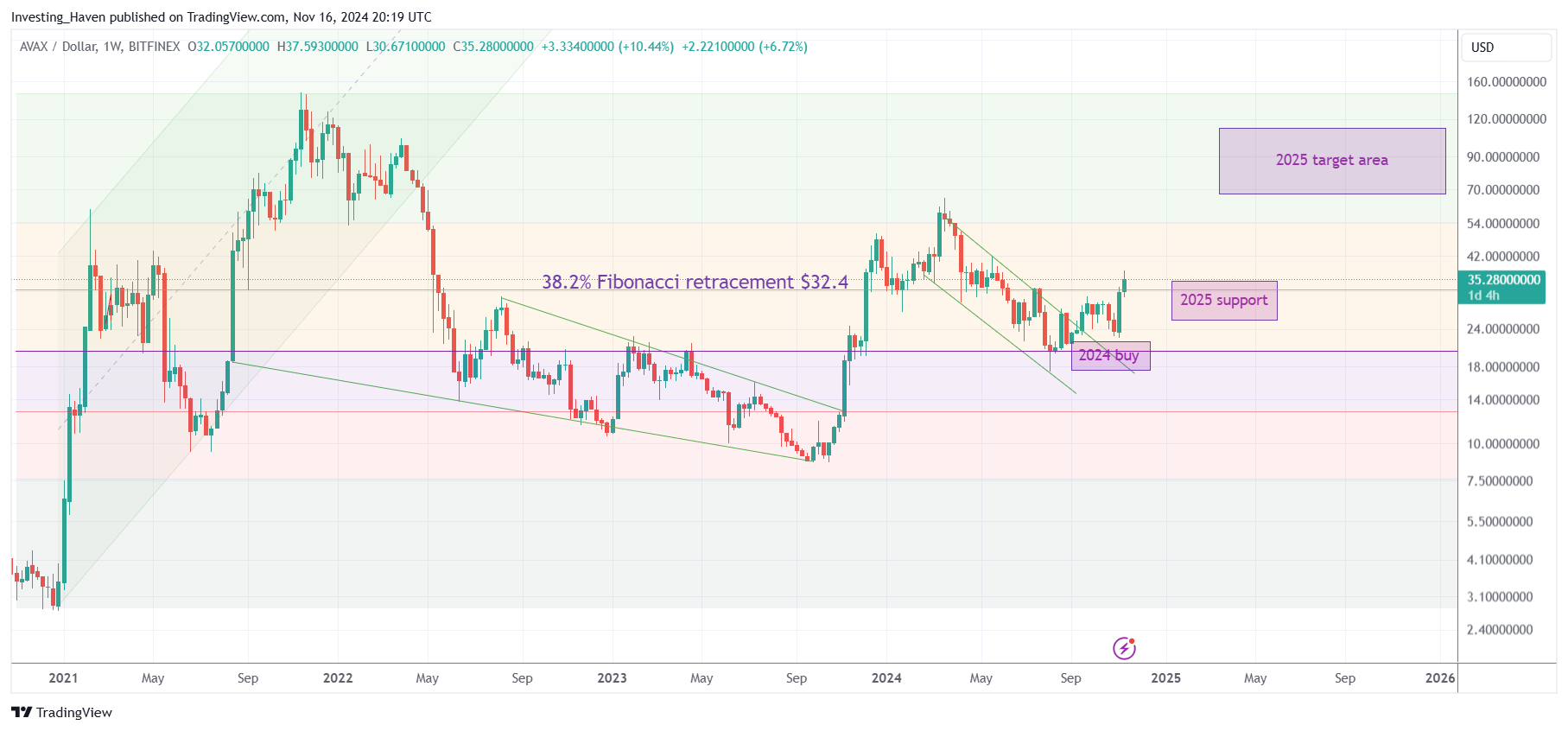The height and width of the screenshot is (731, 1568).
Task: Click the 4.10000000 price axis label
Action: click(x=1500, y=560)
